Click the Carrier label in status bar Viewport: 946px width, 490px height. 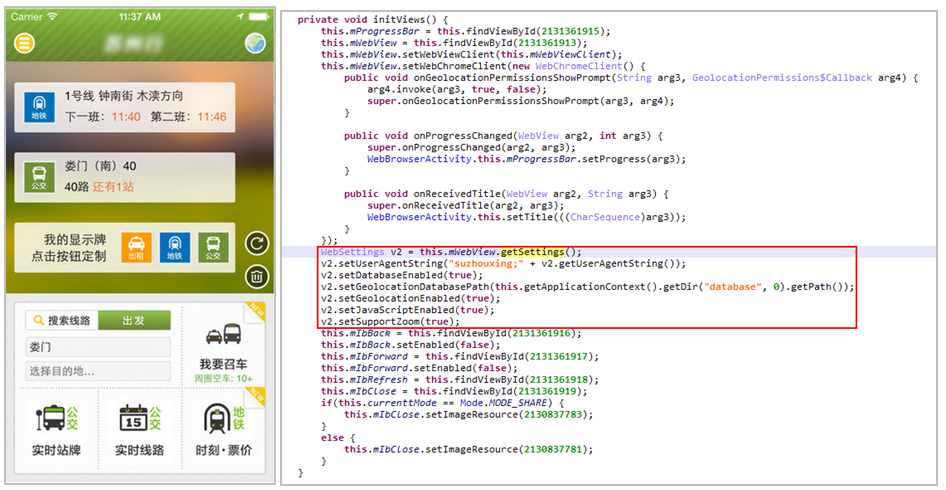(27, 17)
